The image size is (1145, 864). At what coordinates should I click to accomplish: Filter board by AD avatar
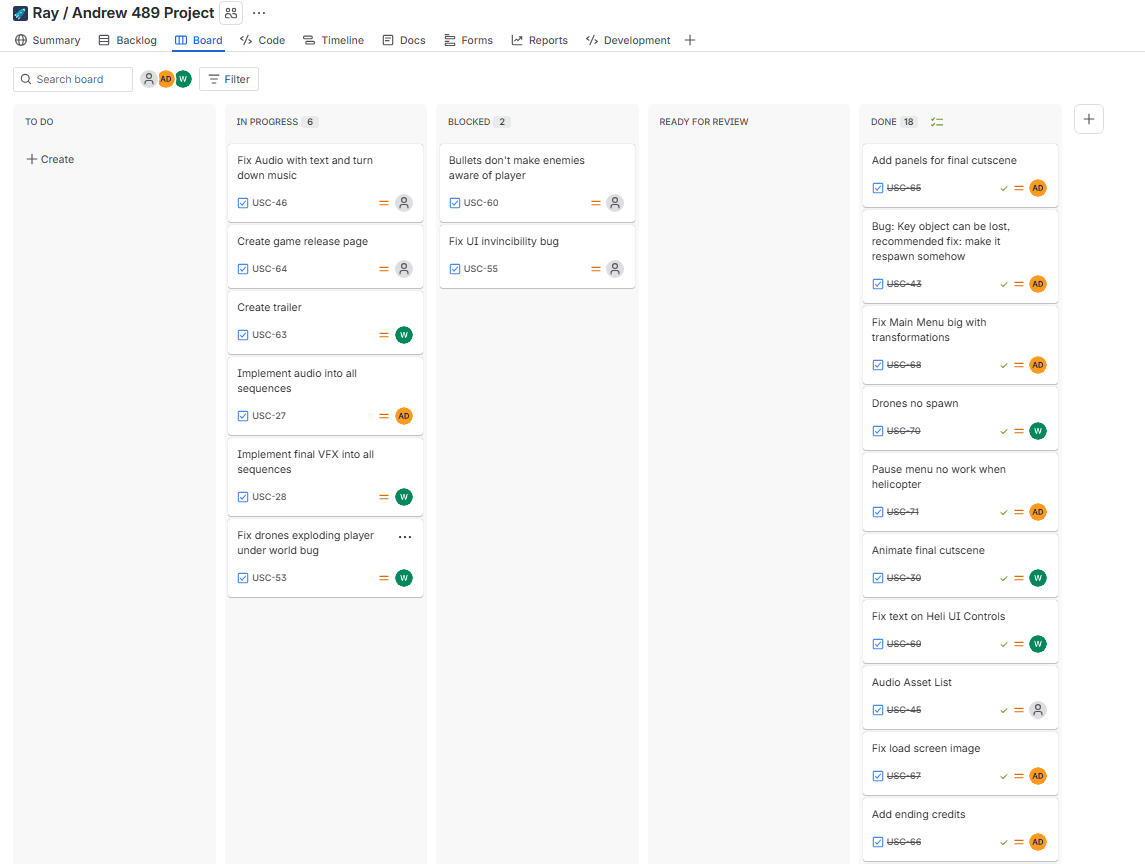(166, 79)
